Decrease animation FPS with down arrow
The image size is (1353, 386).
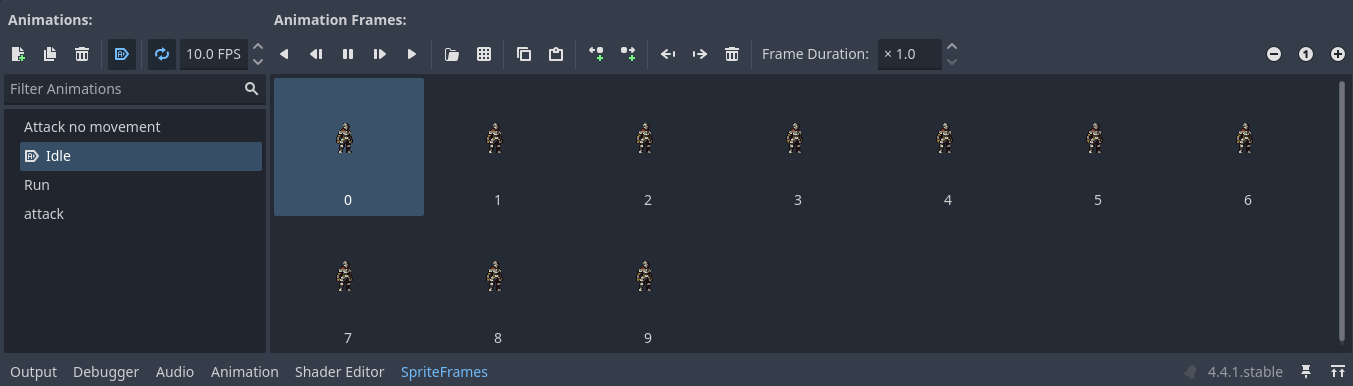point(258,61)
